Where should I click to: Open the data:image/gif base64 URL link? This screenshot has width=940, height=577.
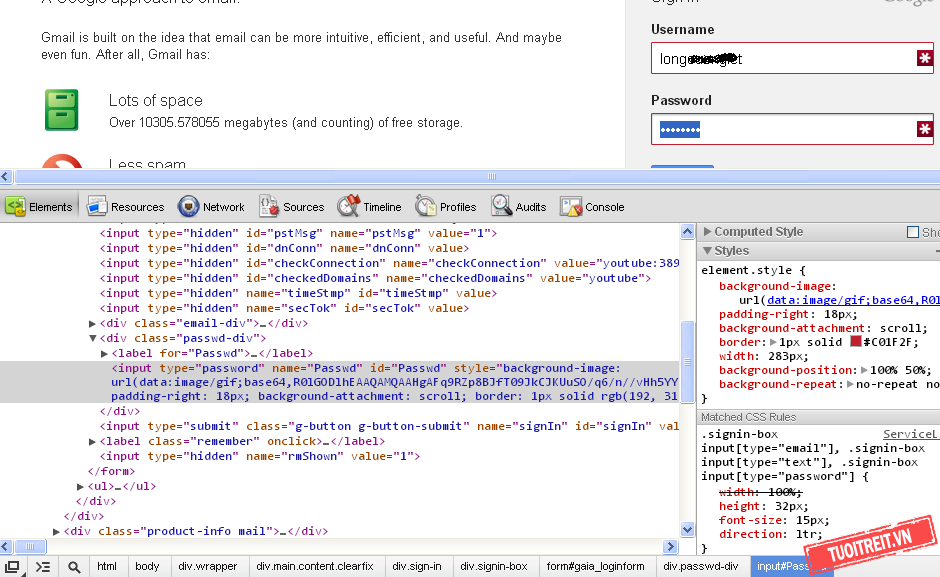point(853,300)
